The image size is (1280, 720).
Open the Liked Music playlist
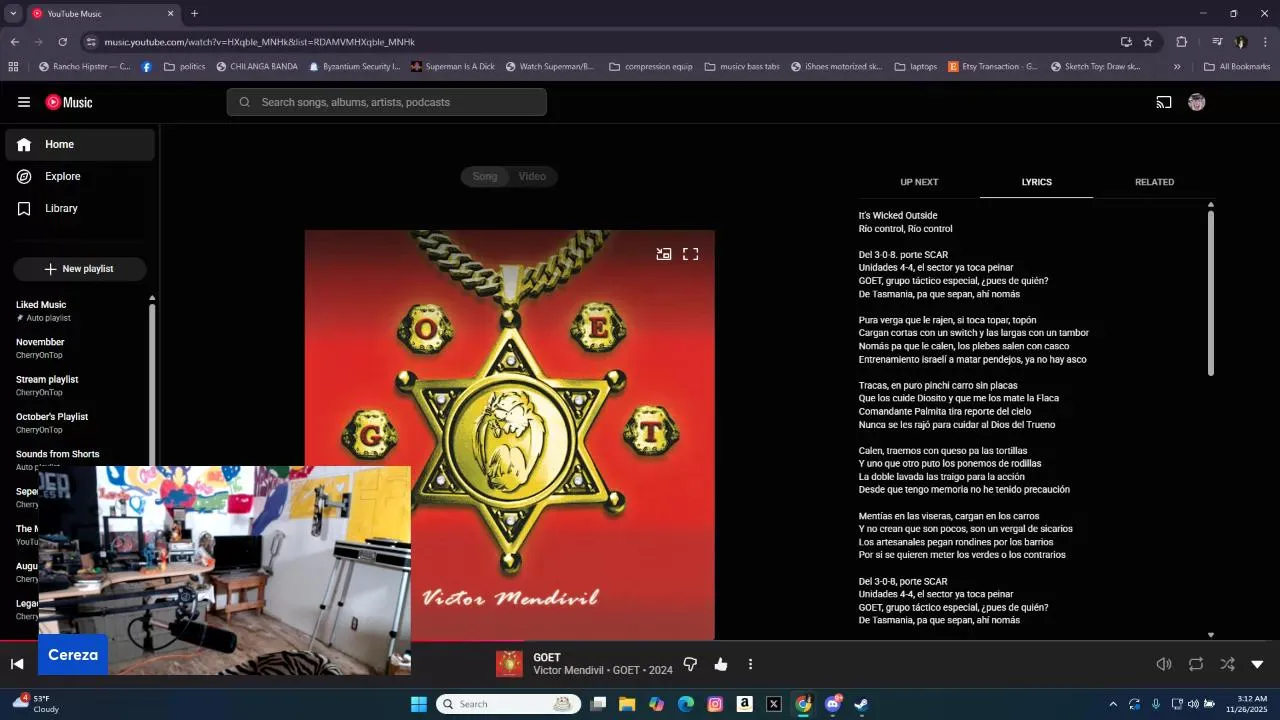75,310
